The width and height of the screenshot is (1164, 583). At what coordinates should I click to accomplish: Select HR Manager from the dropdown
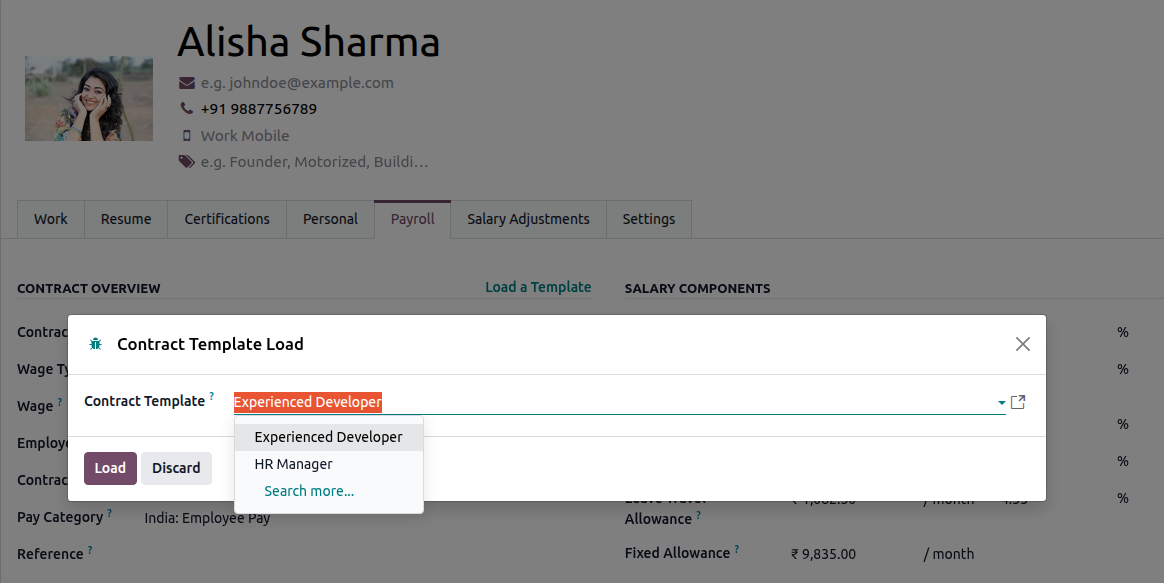pos(293,464)
